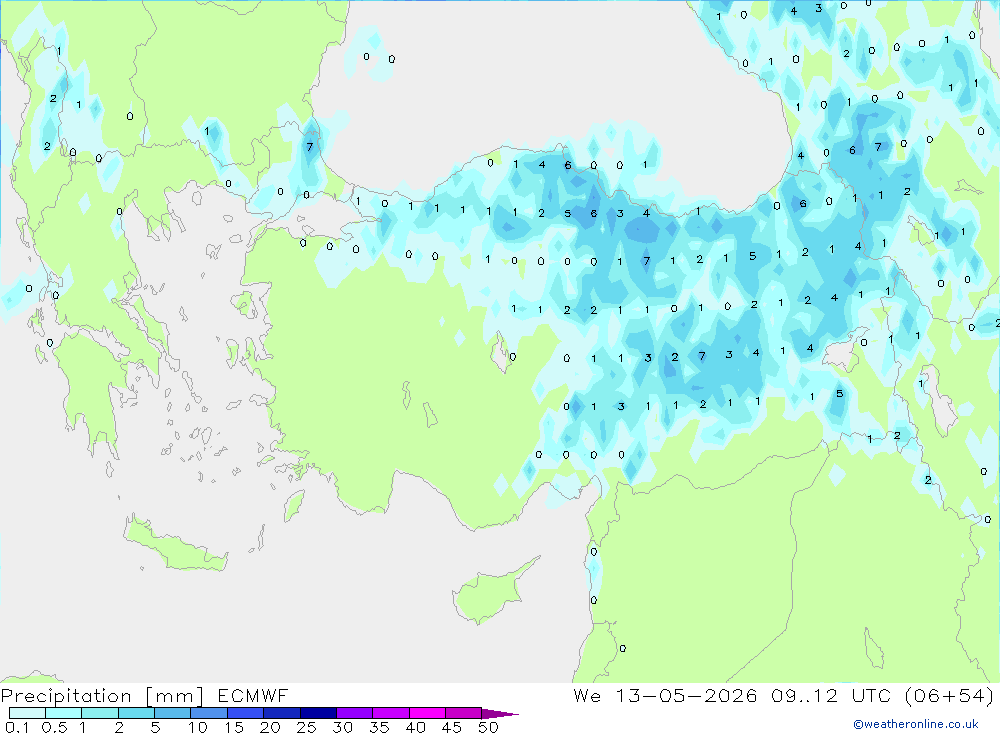The height and width of the screenshot is (733, 1000).
Task: Click the 20–25 mm dark blue swatch
Action: pos(282,713)
